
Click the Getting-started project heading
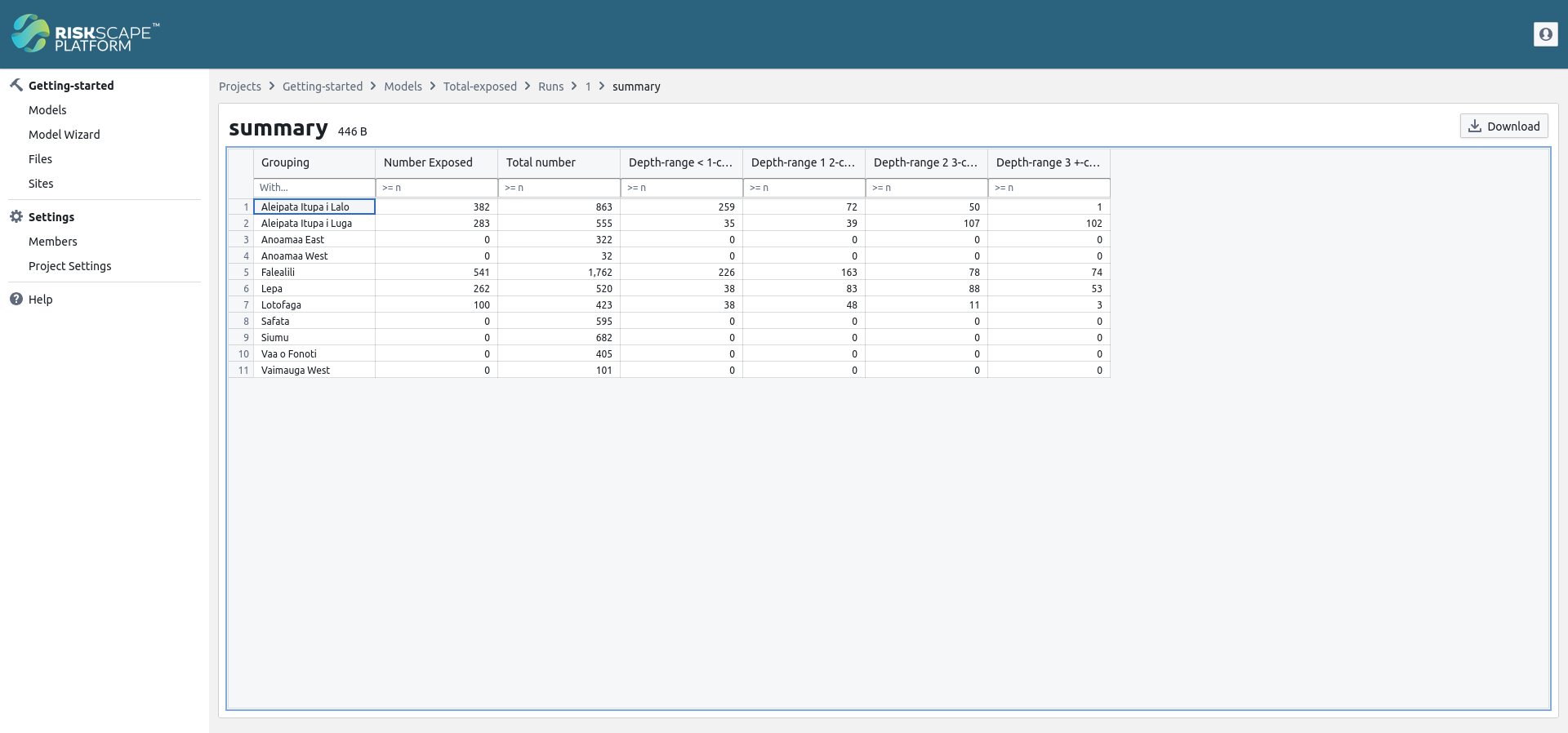click(71, 86)
